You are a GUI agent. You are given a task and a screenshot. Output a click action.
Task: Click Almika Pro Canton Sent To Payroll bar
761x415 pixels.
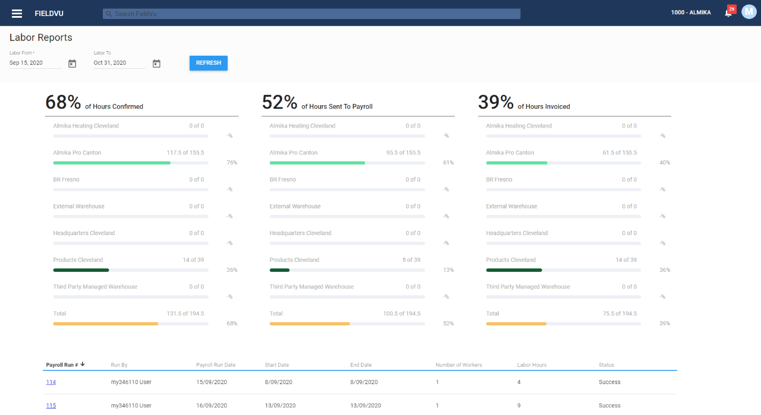point(347,163)
